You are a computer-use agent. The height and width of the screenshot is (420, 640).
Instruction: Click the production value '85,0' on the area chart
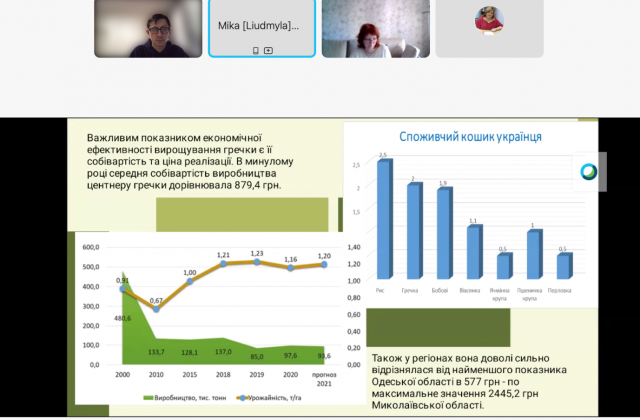click(257, 357)
